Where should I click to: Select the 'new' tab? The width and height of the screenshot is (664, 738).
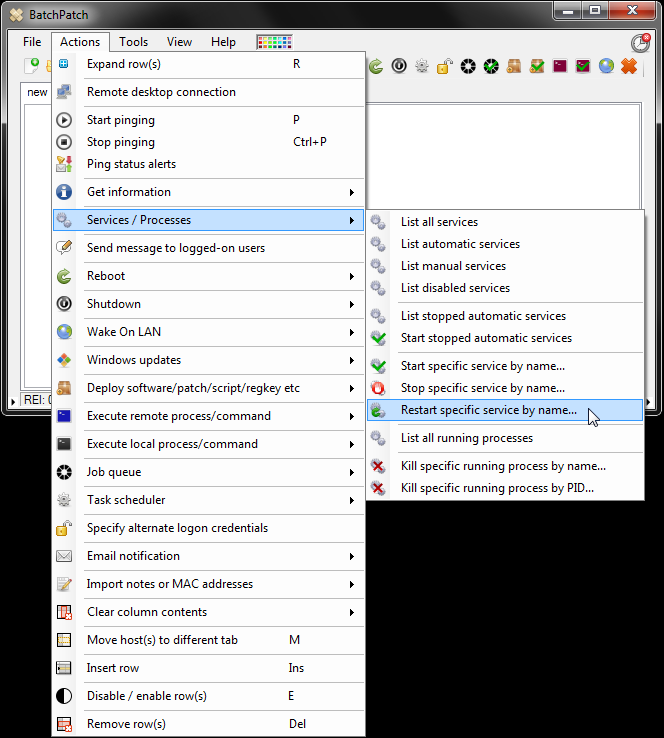37,92
